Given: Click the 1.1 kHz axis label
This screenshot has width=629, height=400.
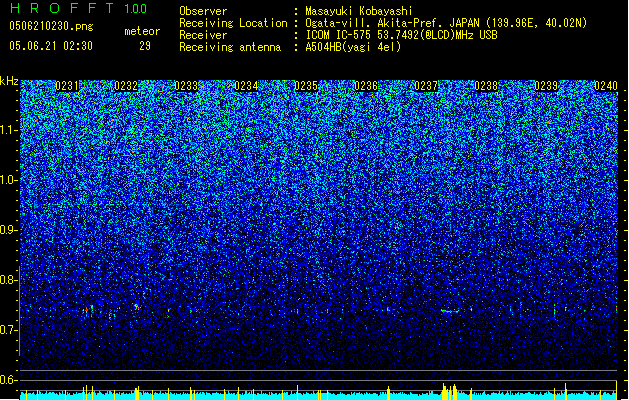Looking at the screenshot, I should tap(9, 130).
